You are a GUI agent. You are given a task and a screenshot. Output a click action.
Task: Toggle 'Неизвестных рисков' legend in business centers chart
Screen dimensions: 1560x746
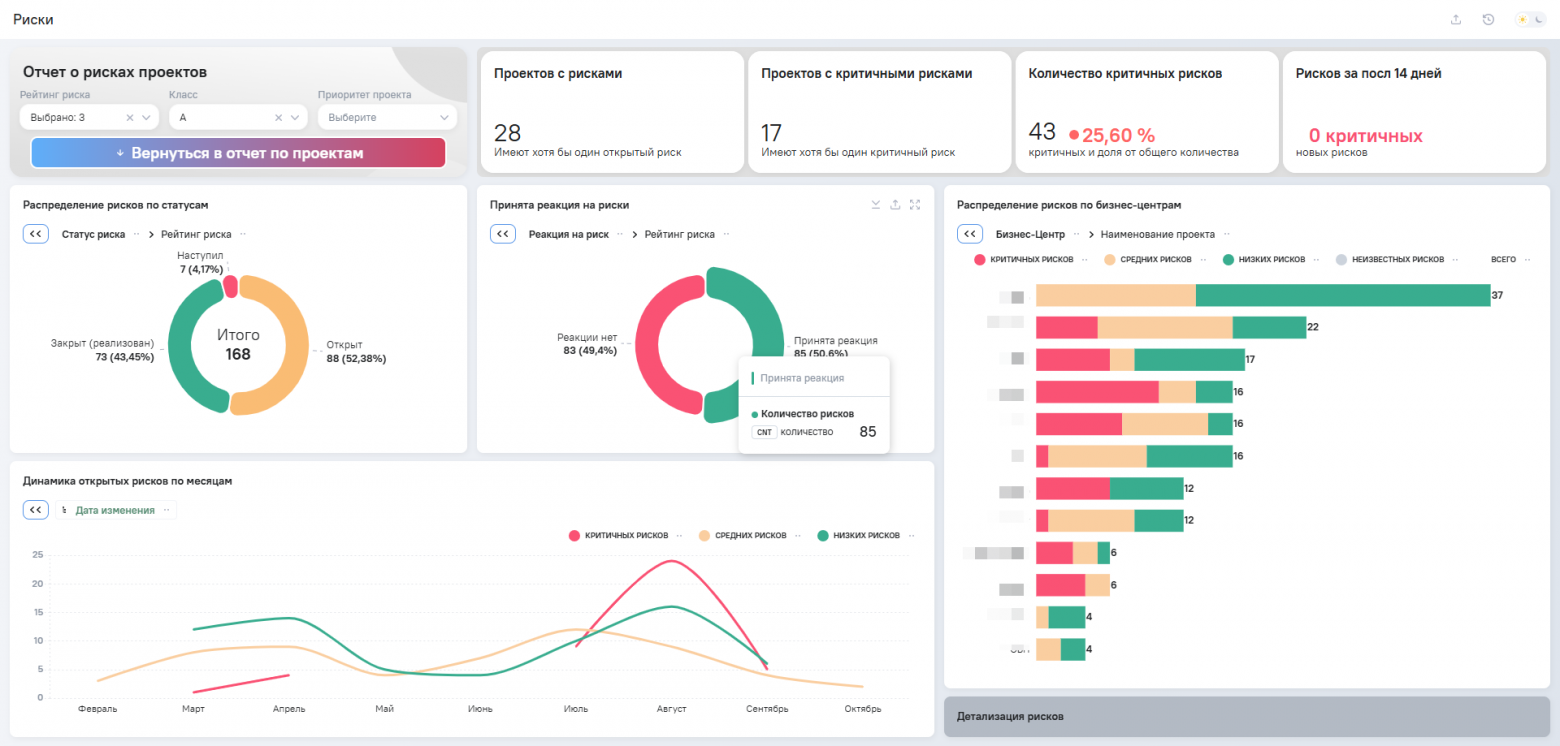[1389, 259]
